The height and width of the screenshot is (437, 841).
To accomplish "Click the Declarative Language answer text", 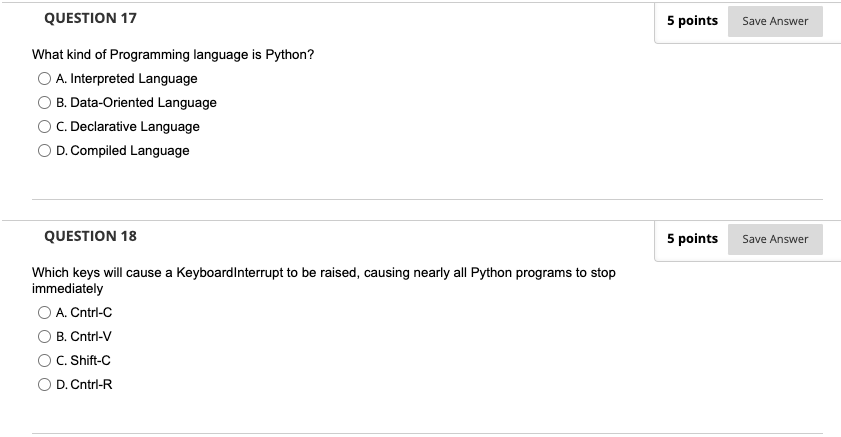I will [135, 127].
